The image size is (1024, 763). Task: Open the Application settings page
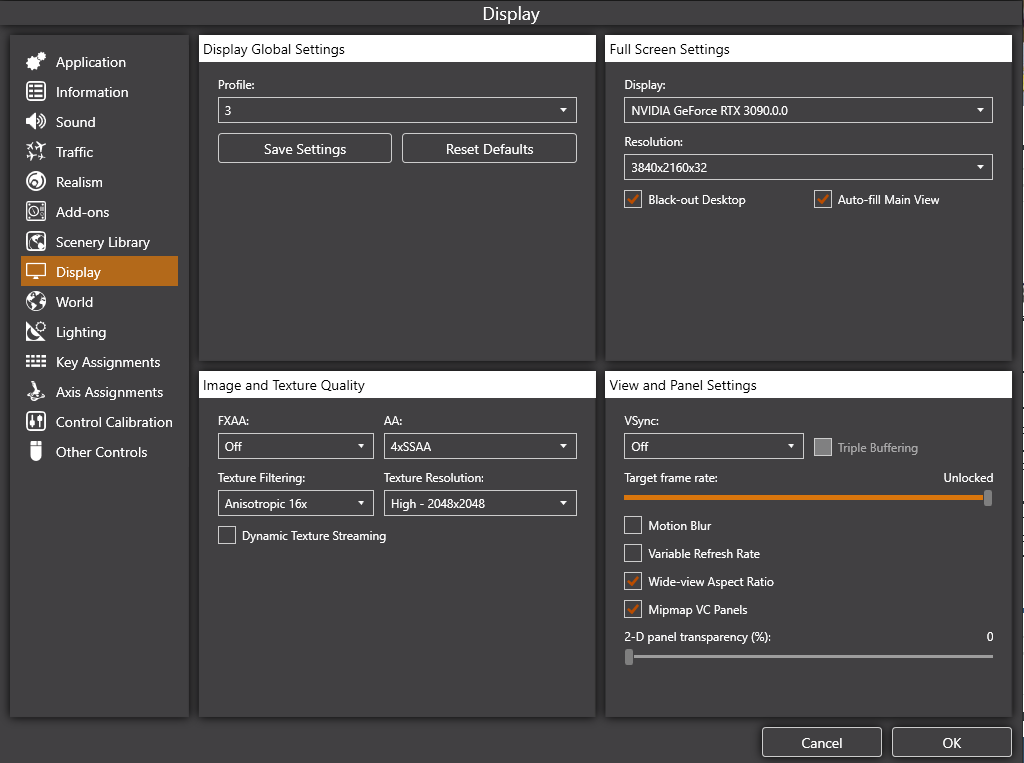[x=99, y=62]
